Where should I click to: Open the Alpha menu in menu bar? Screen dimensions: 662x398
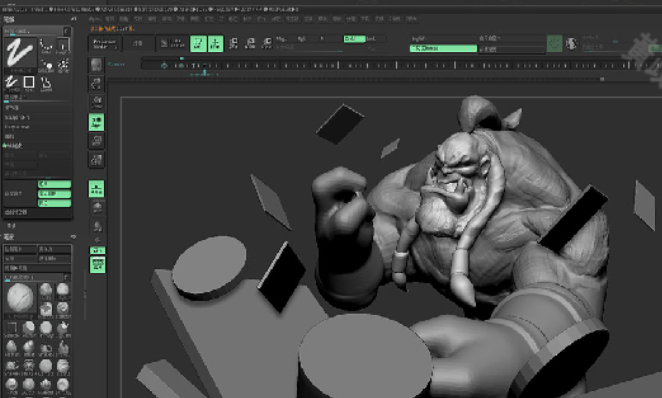(x=94, y=19)
